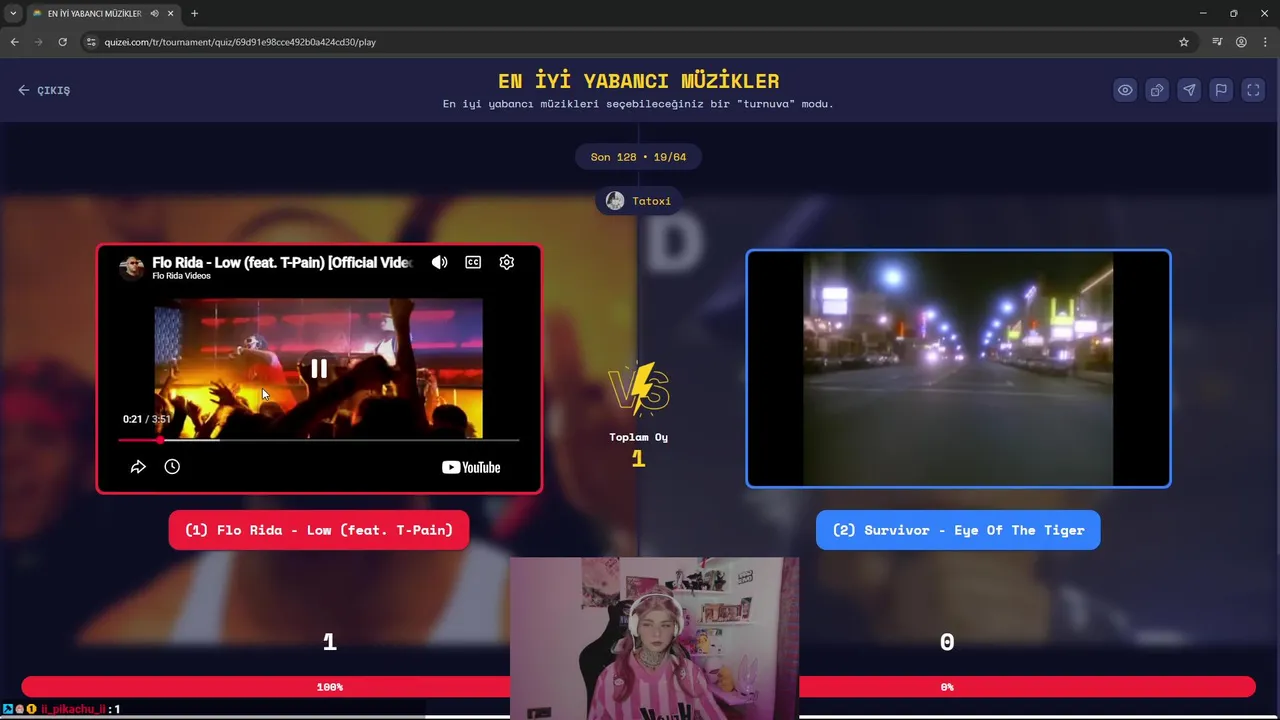Image resolution: width=1280 pixels, height=720 pixels.
Task: Click the ÇIKIŞ exit back link
Action: pos(44,90)
